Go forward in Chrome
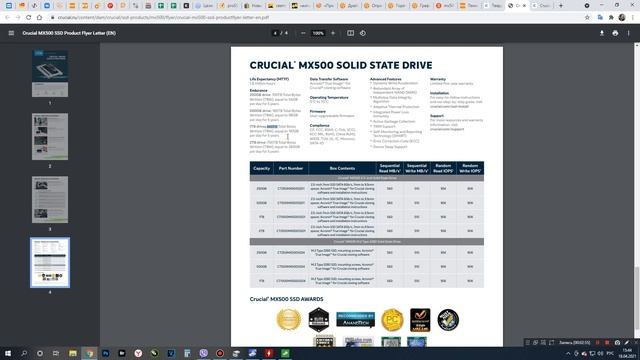The height and width of the screenshot is (360, 640). click(18, 18)
